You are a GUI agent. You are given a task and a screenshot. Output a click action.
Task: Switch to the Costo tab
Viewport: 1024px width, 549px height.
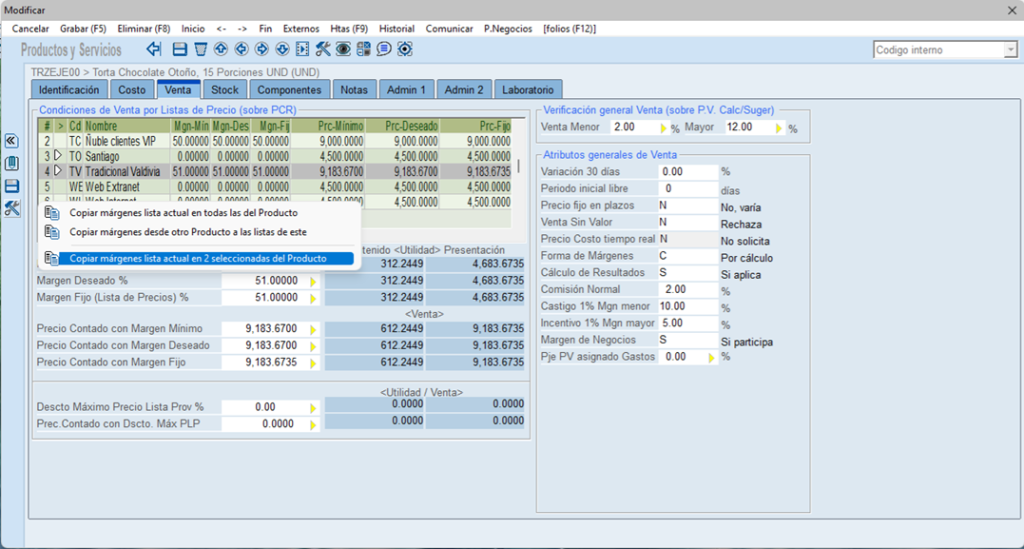click(x=132, y=90)
